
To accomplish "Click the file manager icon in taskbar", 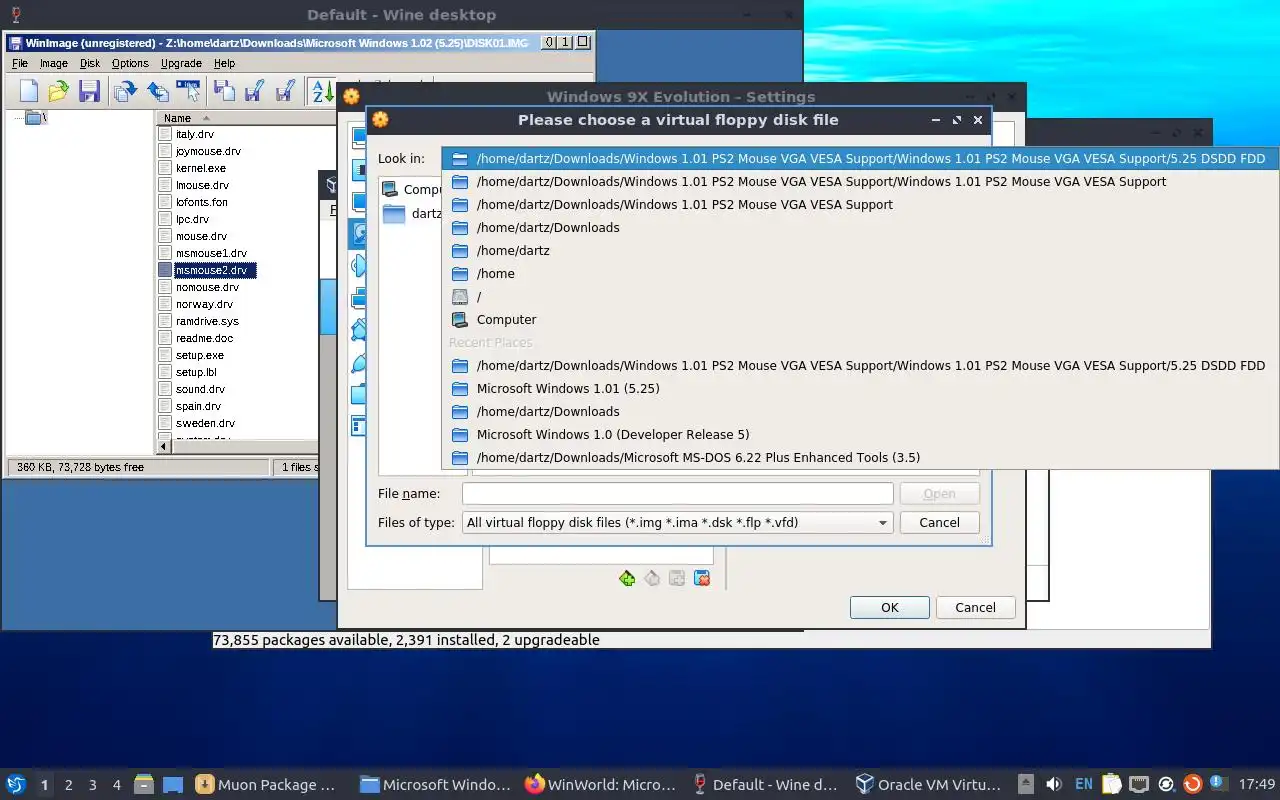I will 143,784.
